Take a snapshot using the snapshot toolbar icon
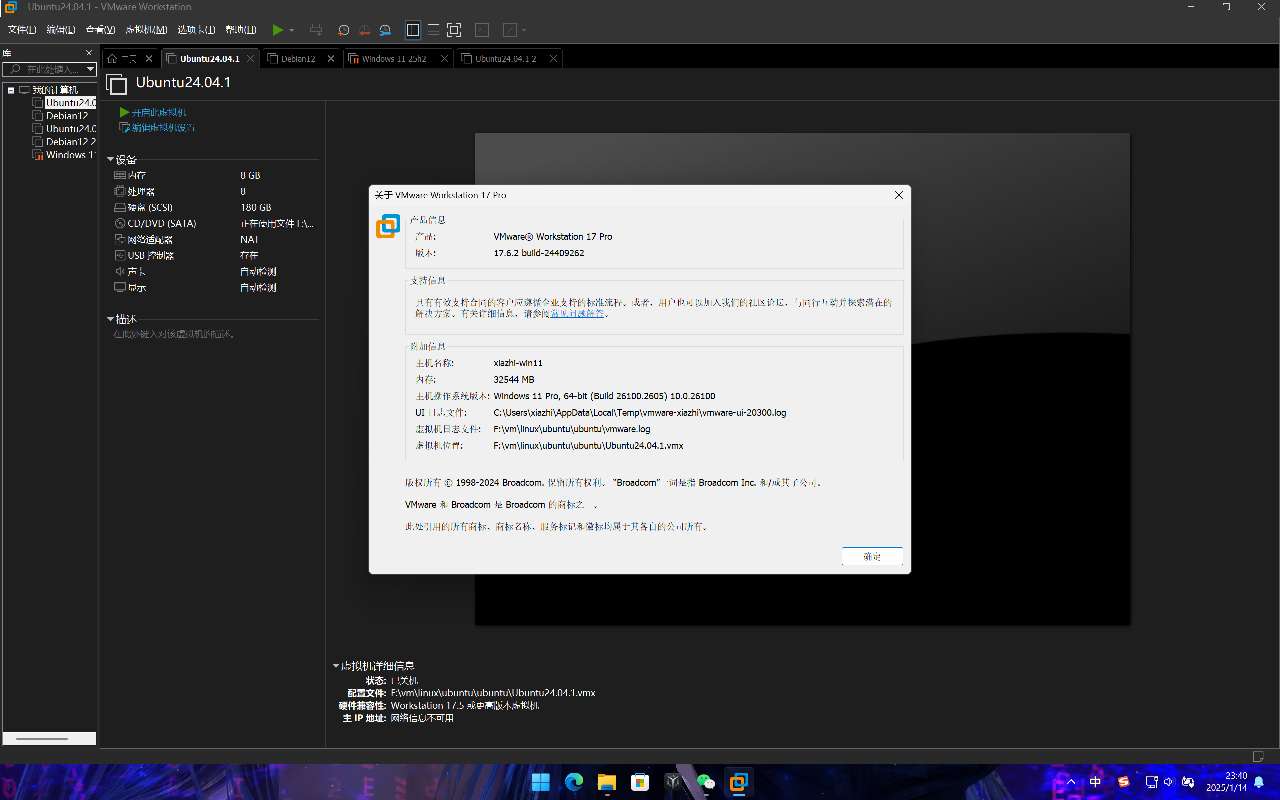1280x800 pixels. tap(344, 30)
